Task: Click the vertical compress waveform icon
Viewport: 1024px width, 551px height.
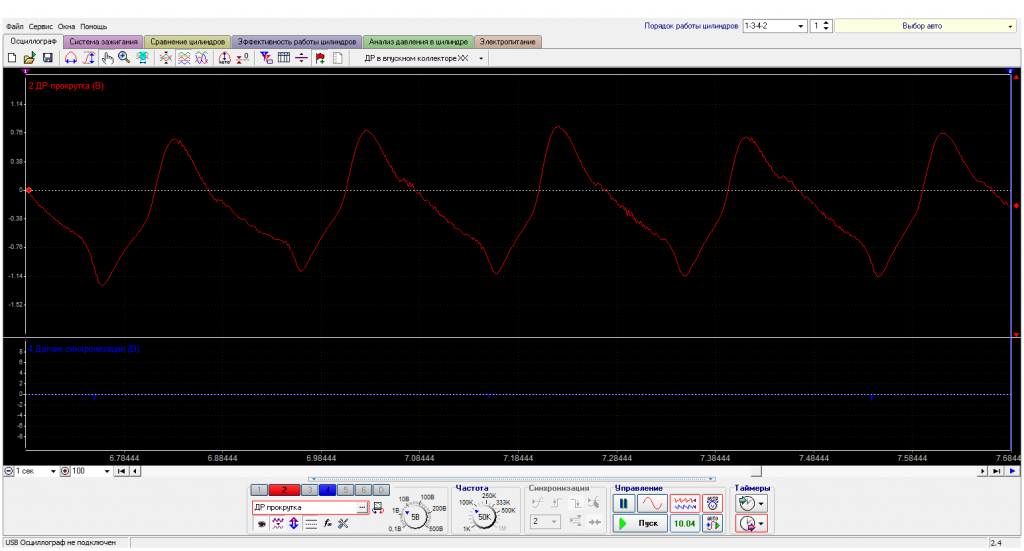Action: [x=166, y=58]
